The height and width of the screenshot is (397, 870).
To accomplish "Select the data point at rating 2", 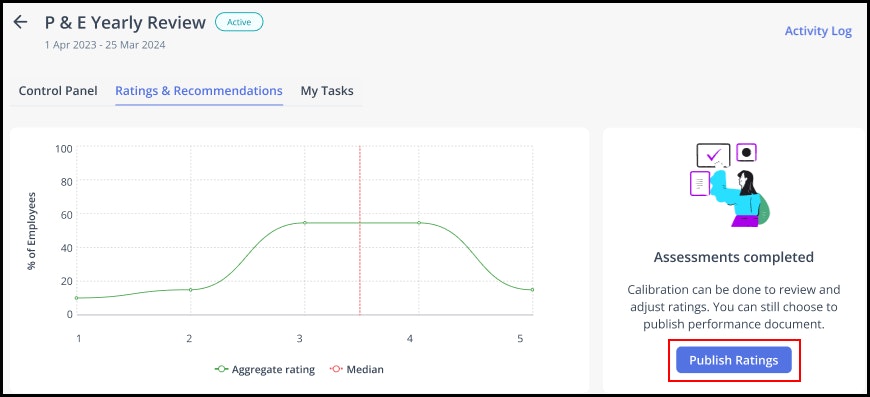I will (190, 289).
